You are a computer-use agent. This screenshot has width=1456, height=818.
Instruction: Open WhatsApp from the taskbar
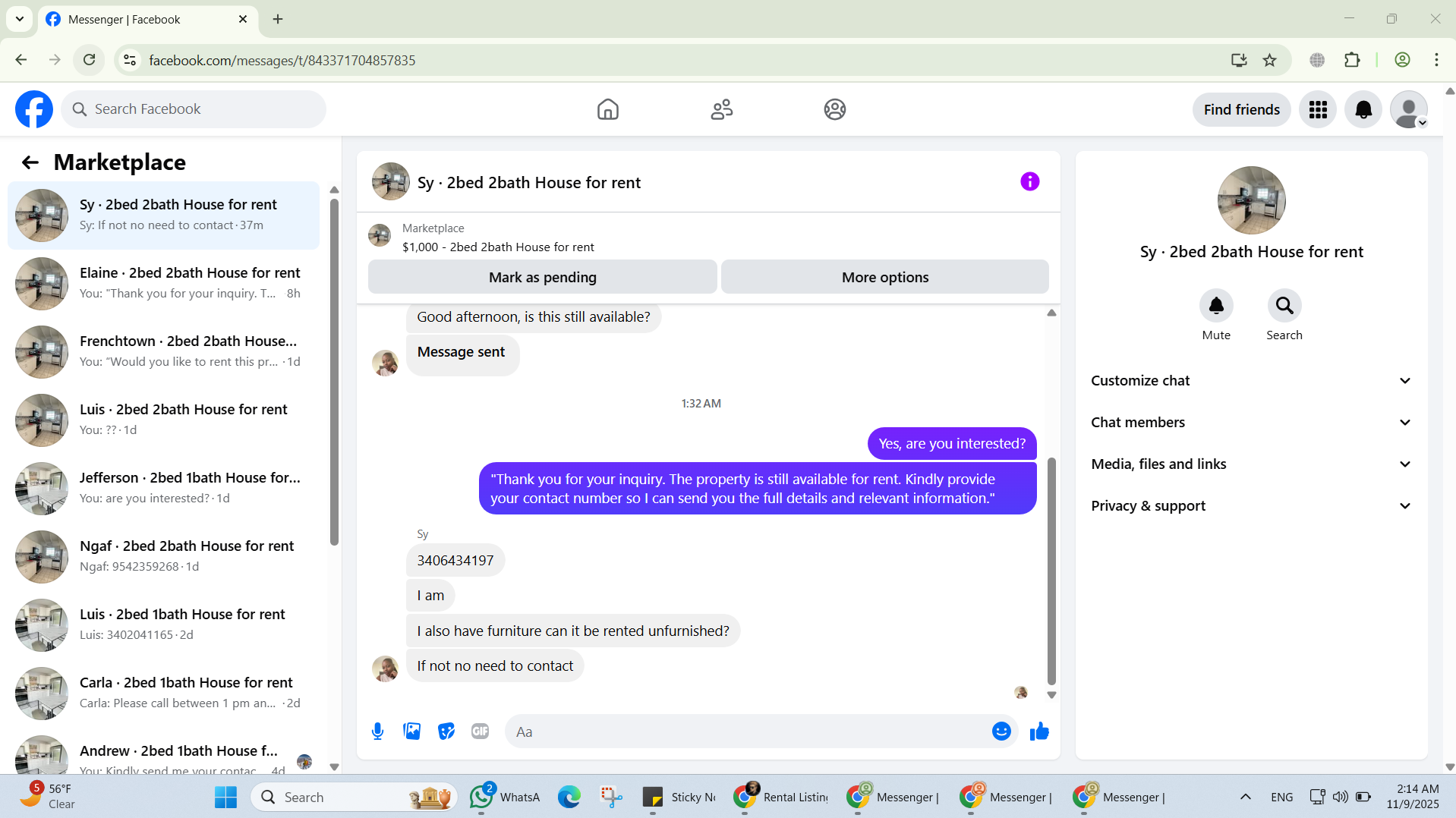(505, 798)
